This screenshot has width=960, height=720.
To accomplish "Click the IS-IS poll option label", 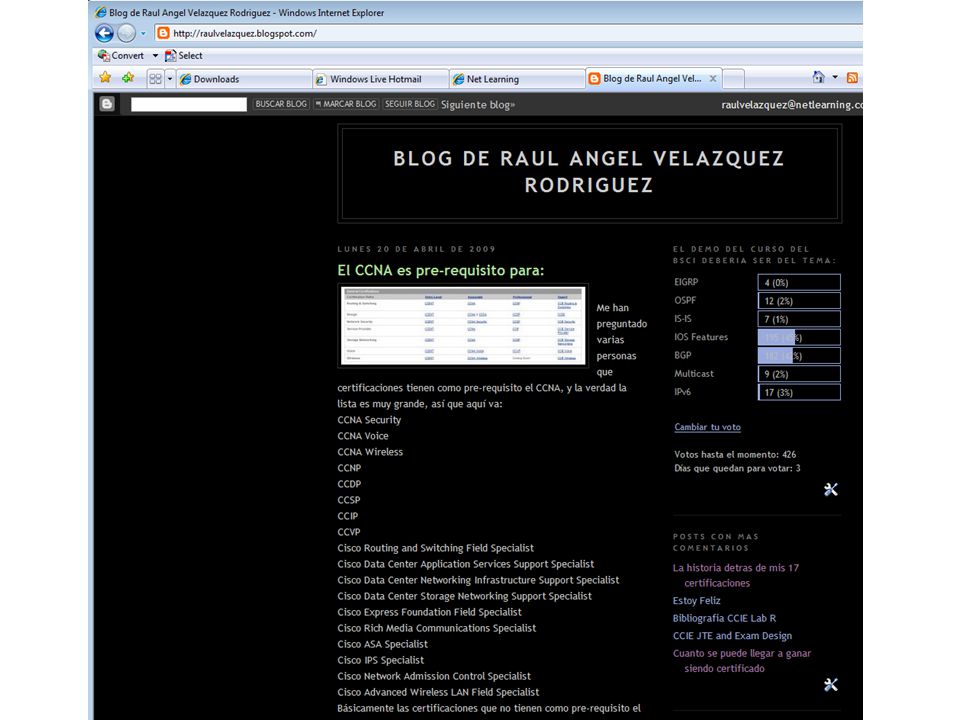I will coord(683,319).
